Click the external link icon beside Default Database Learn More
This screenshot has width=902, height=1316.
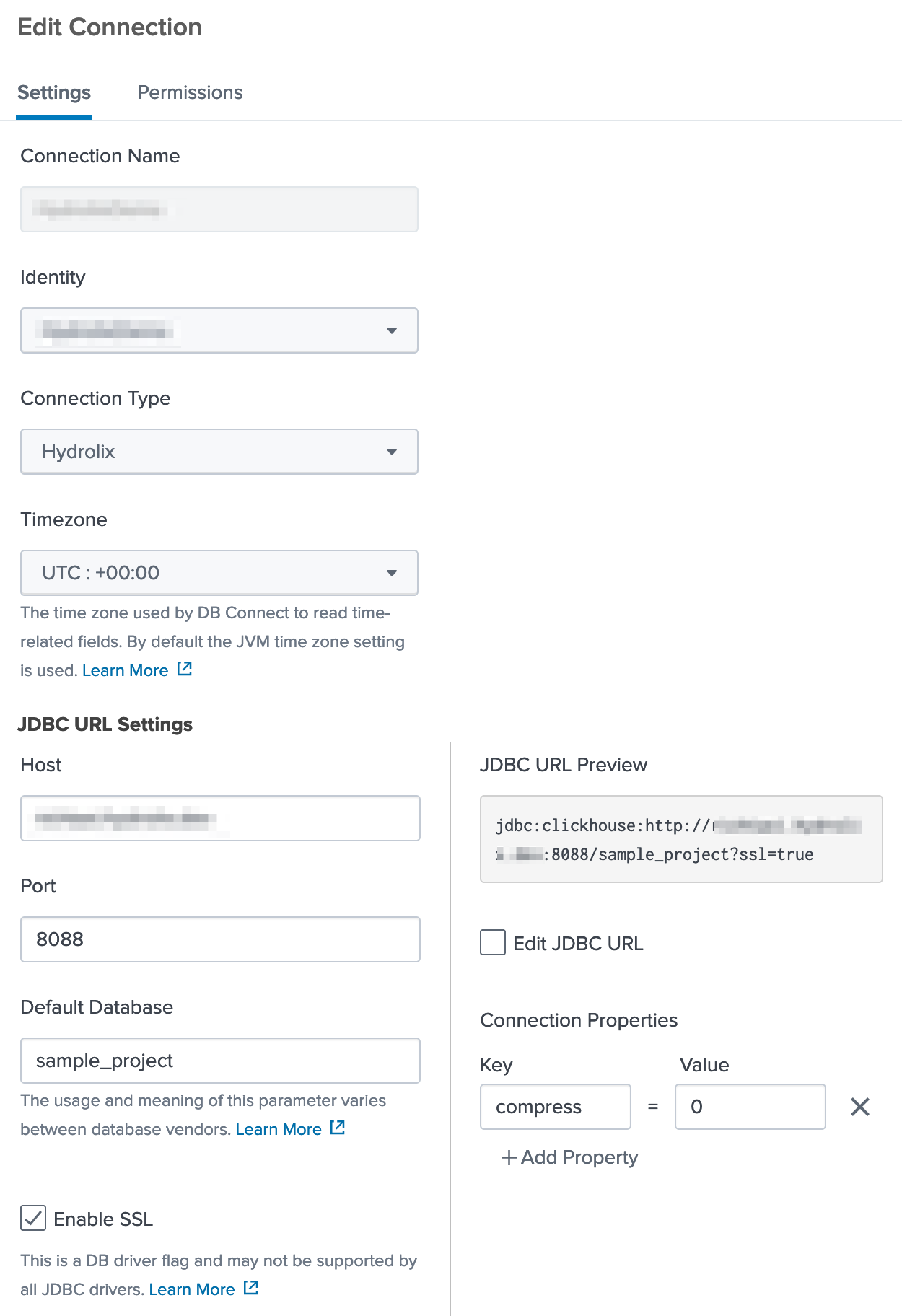pos(337,1128)
